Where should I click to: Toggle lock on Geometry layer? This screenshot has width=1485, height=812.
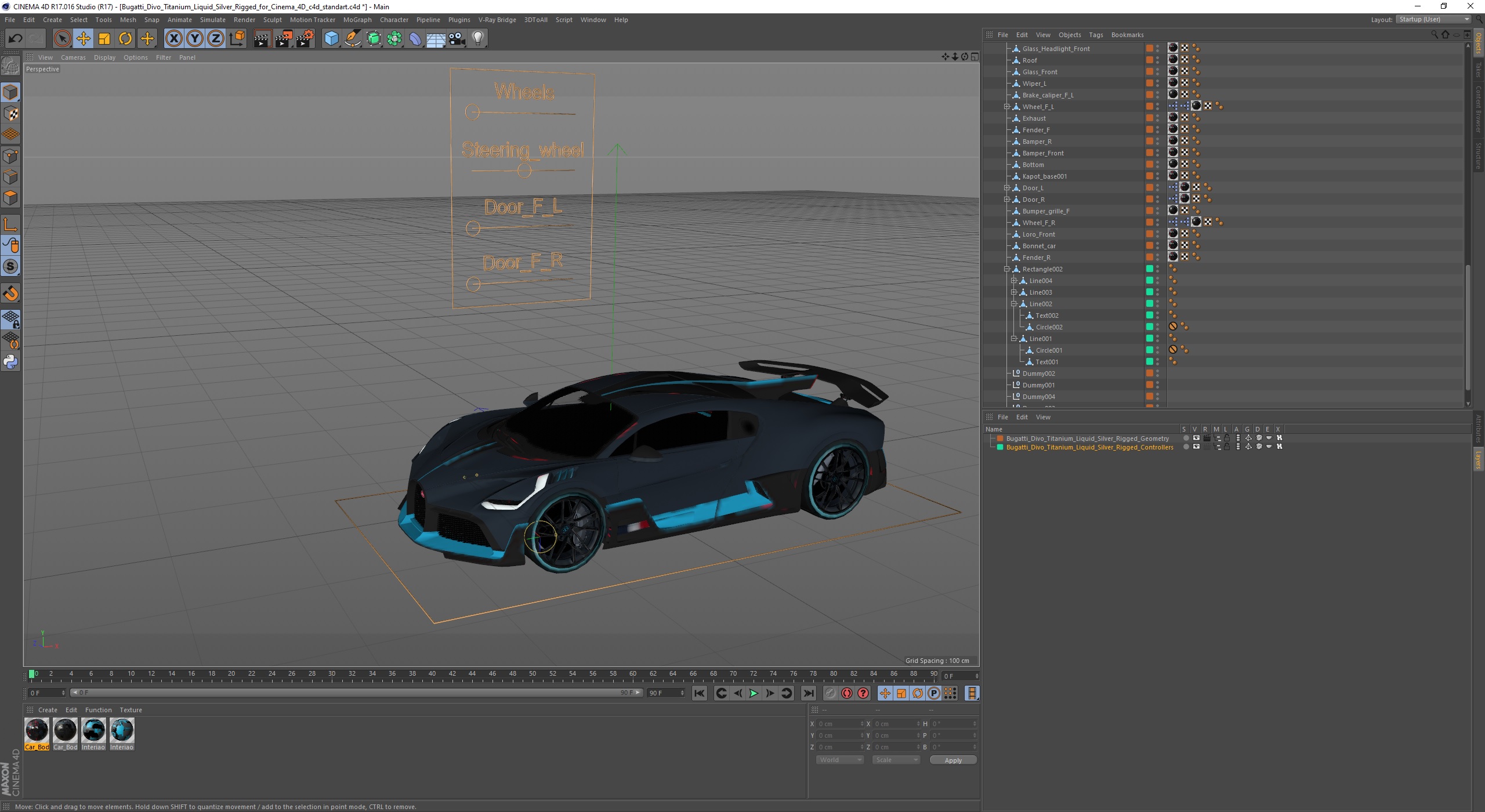(x=1227, y=438)
